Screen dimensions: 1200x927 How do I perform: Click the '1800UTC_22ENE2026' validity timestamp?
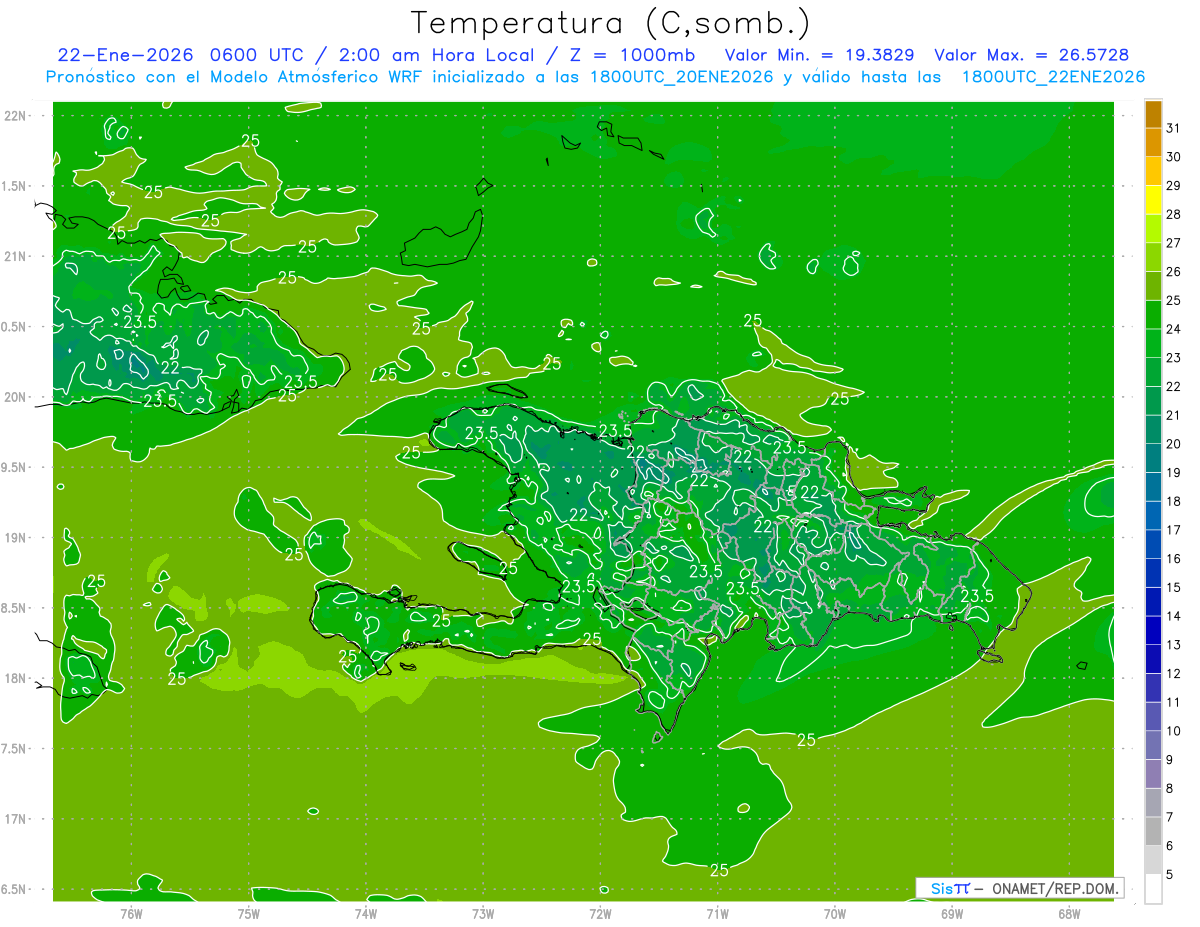[x=1053, y=77]
